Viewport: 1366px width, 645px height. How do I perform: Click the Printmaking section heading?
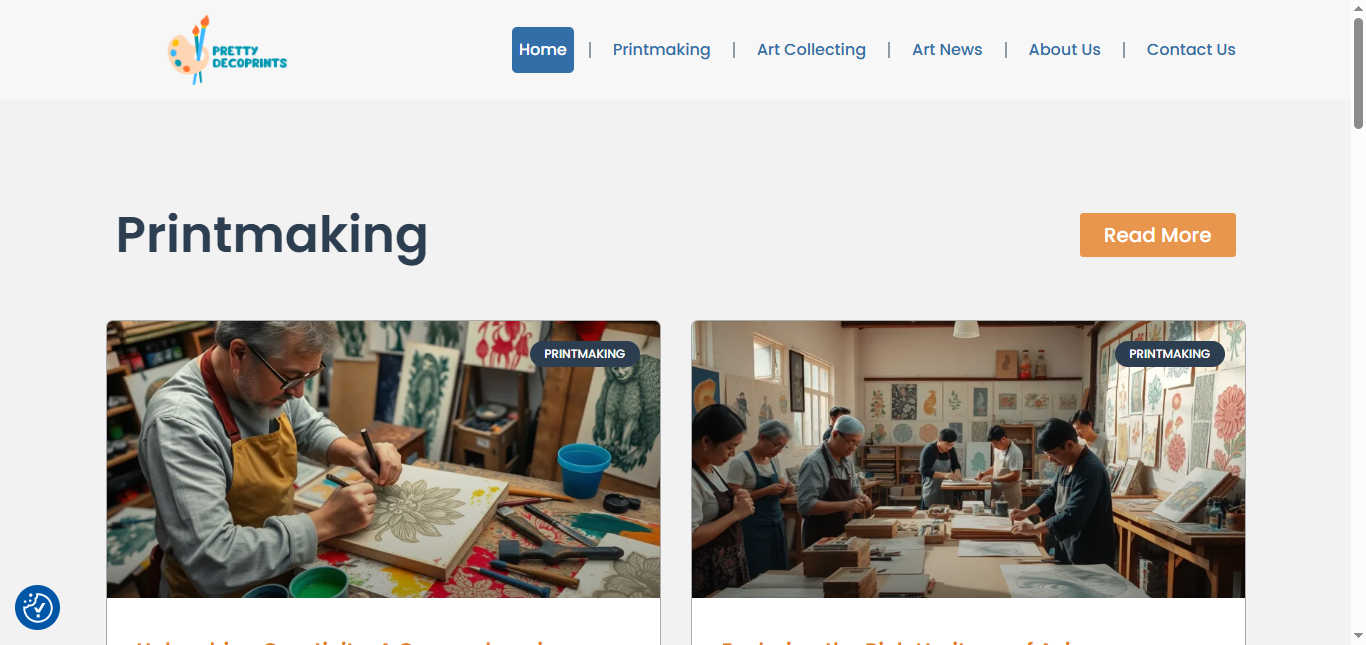(272, 236)
